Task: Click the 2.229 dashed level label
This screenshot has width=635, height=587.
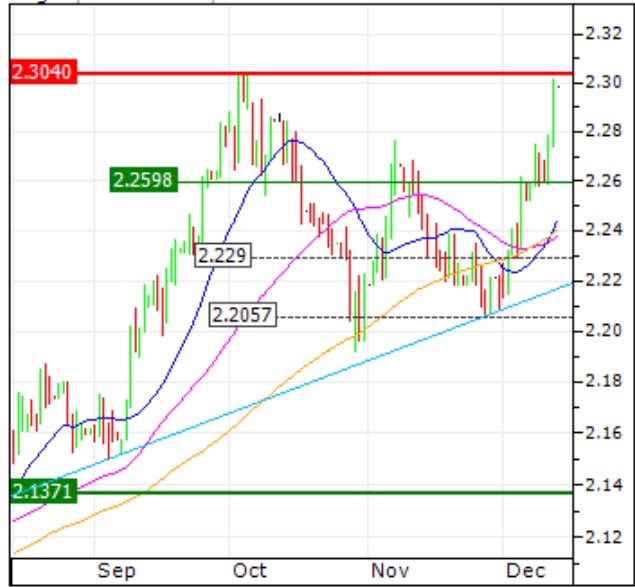Action: [x=223, y=255]
